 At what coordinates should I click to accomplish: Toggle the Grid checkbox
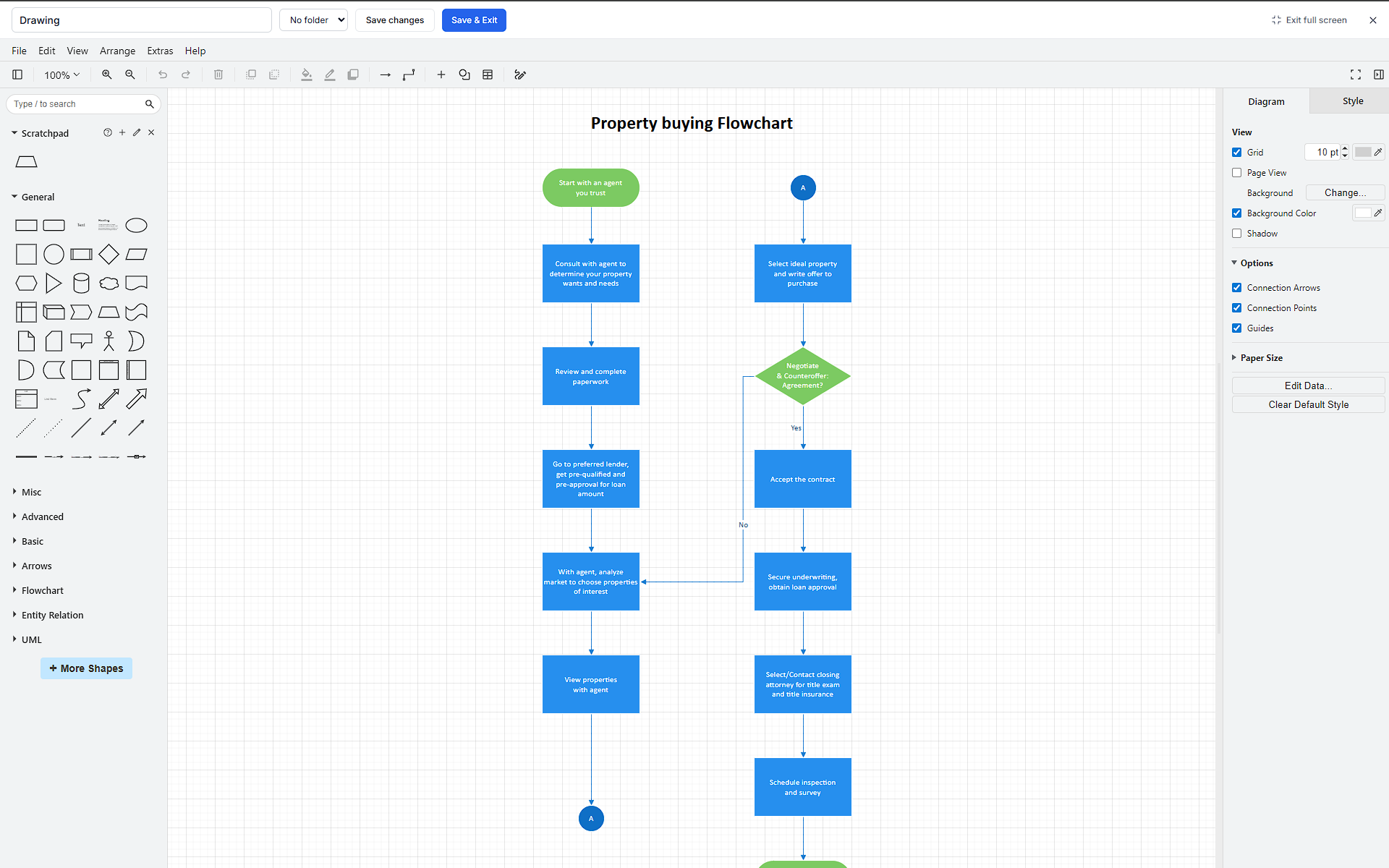(1237, 152)
